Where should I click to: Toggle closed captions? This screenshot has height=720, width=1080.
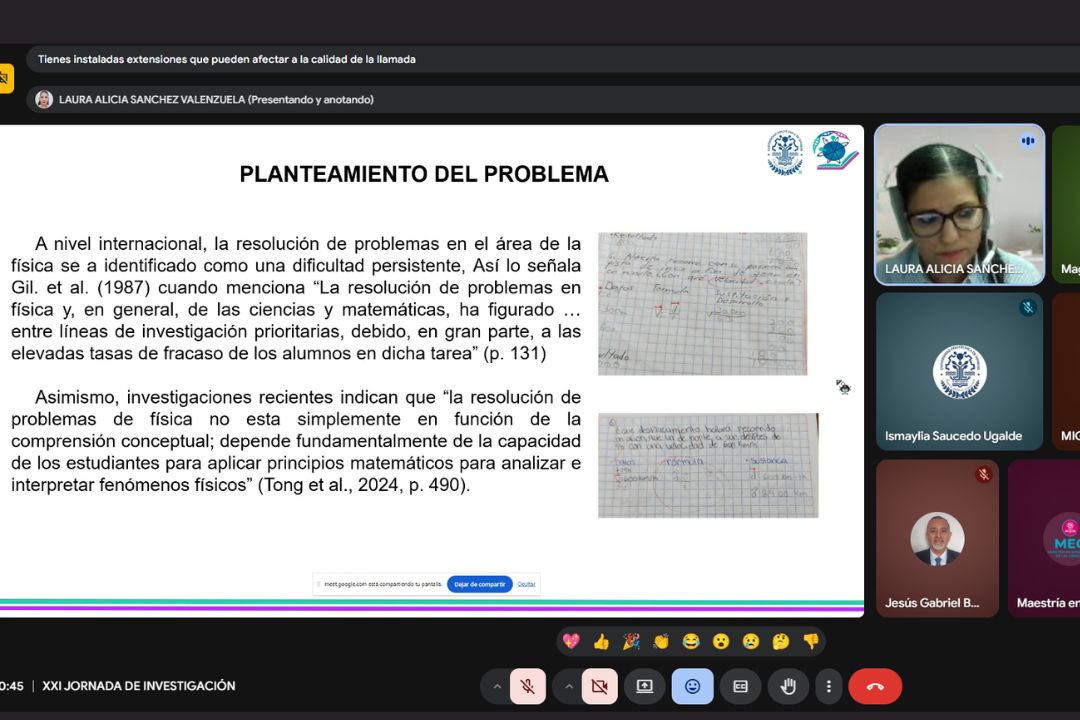pos(740,686)
